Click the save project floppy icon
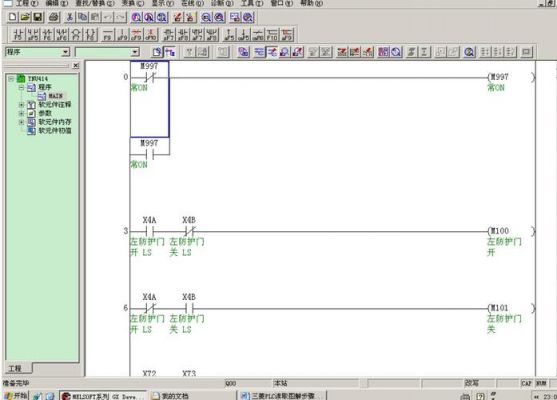The image size is (557, 400). [38, 17]
